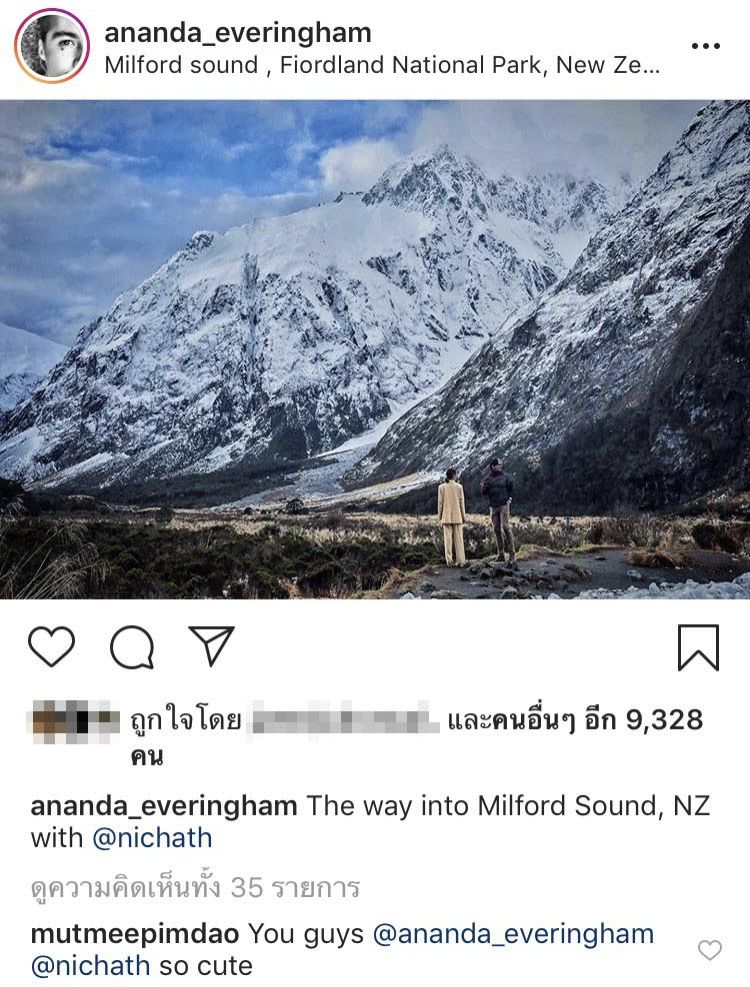
Task: Open the ananda_everingham name in the caption
Action: (164, 806)
